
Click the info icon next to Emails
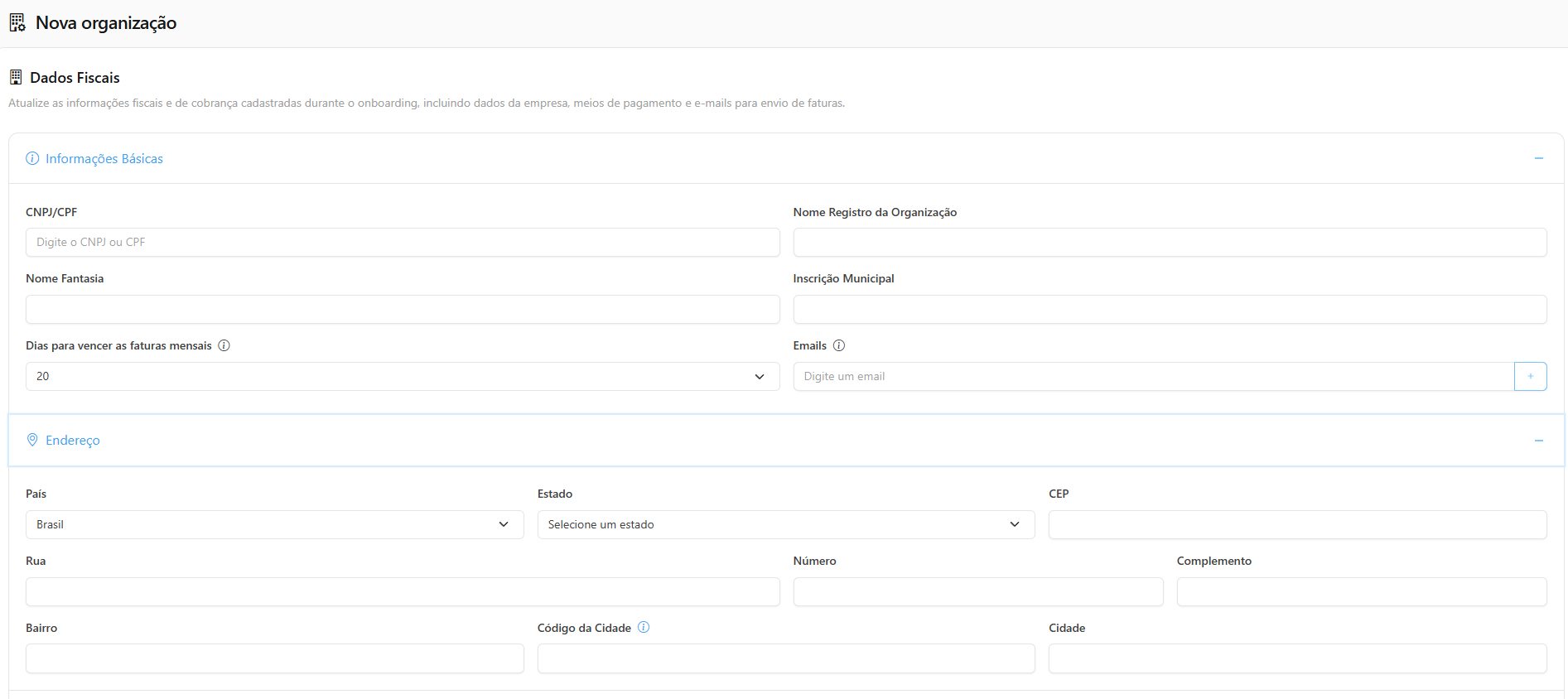838,345
